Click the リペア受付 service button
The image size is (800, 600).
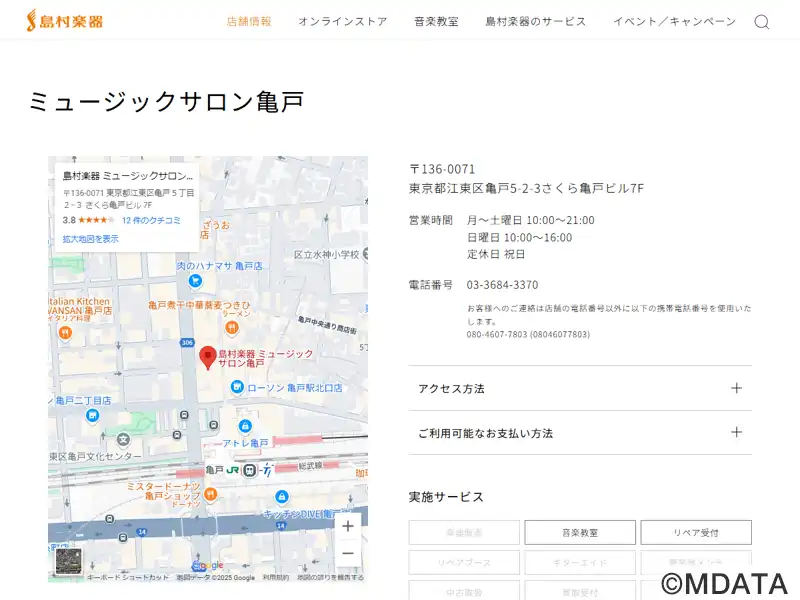point(696,533)
